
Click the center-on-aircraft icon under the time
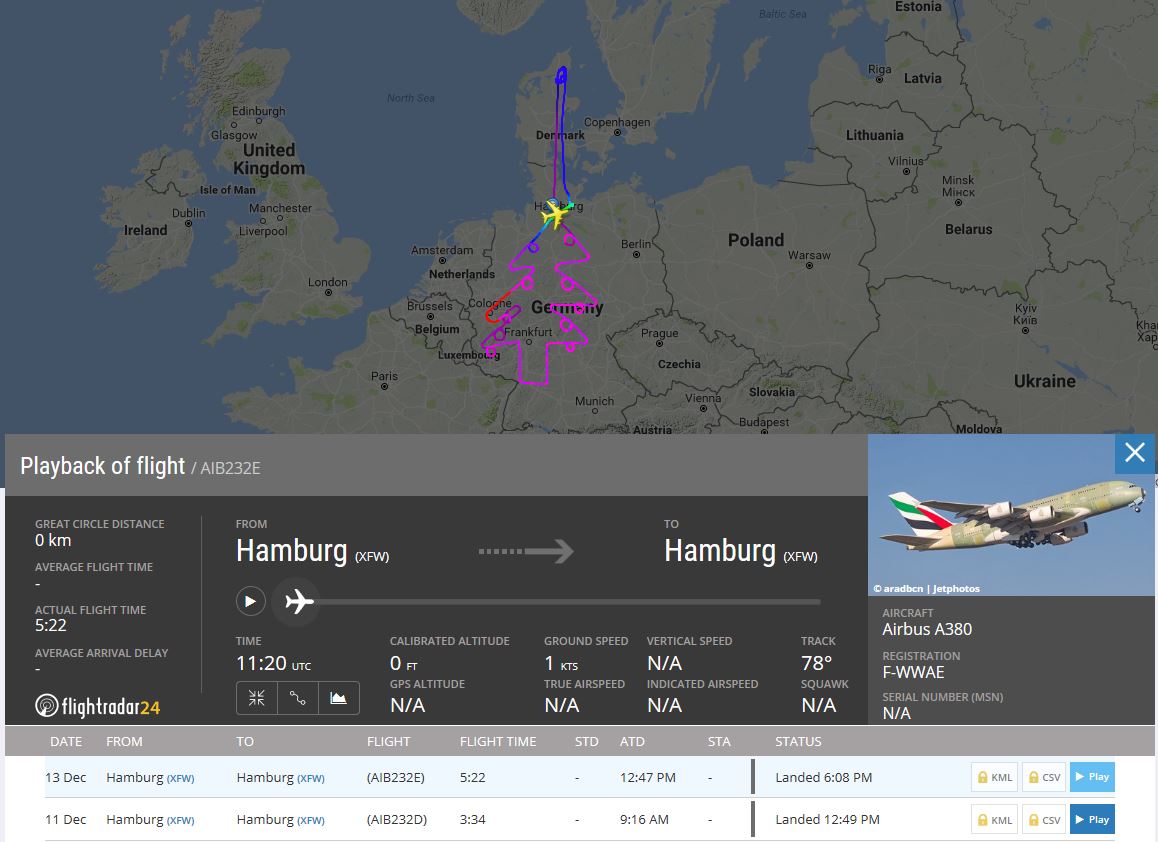[x=257, y=698]
